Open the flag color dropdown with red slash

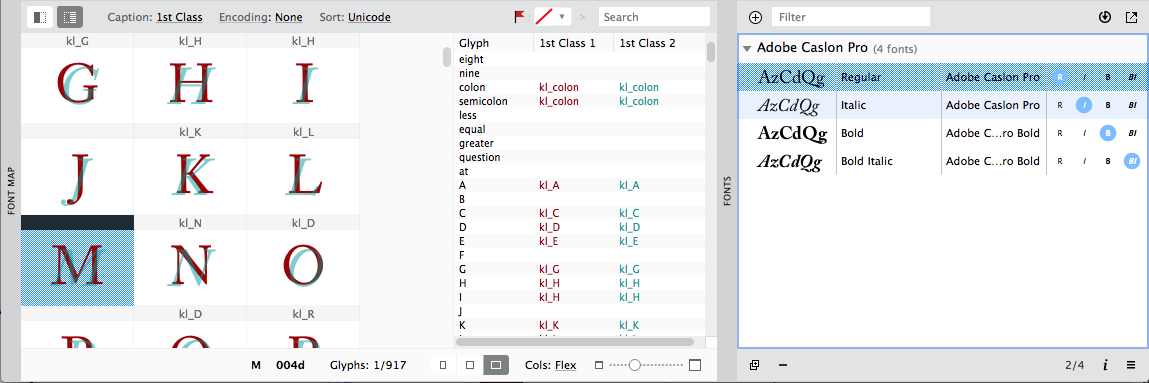(x=552, y=16)
